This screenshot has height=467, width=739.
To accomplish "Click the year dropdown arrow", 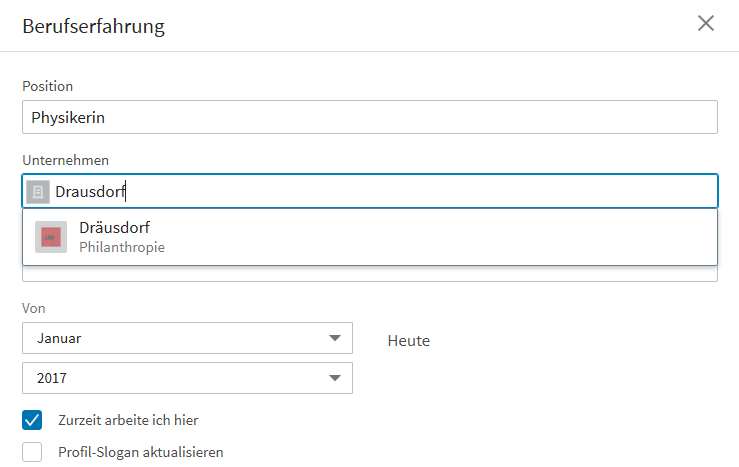I will (335, 378).
